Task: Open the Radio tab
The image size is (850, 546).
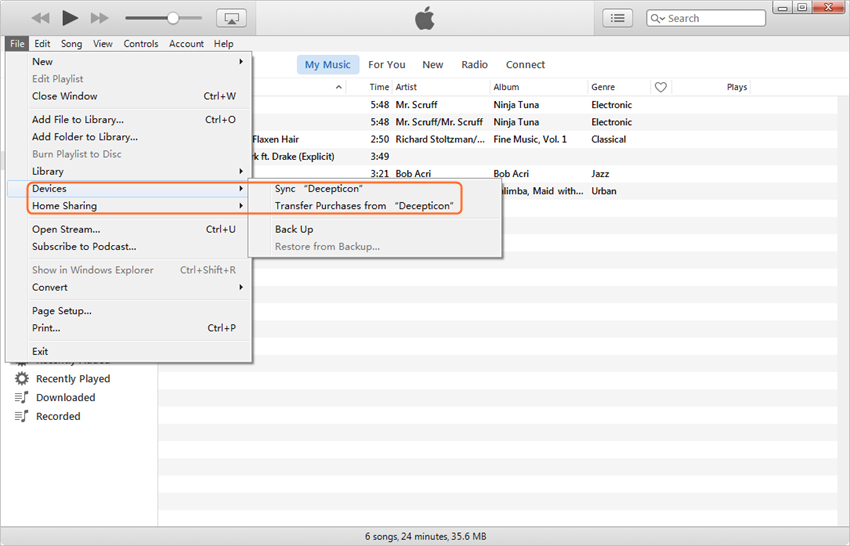Action: click(x=474, y=65)
